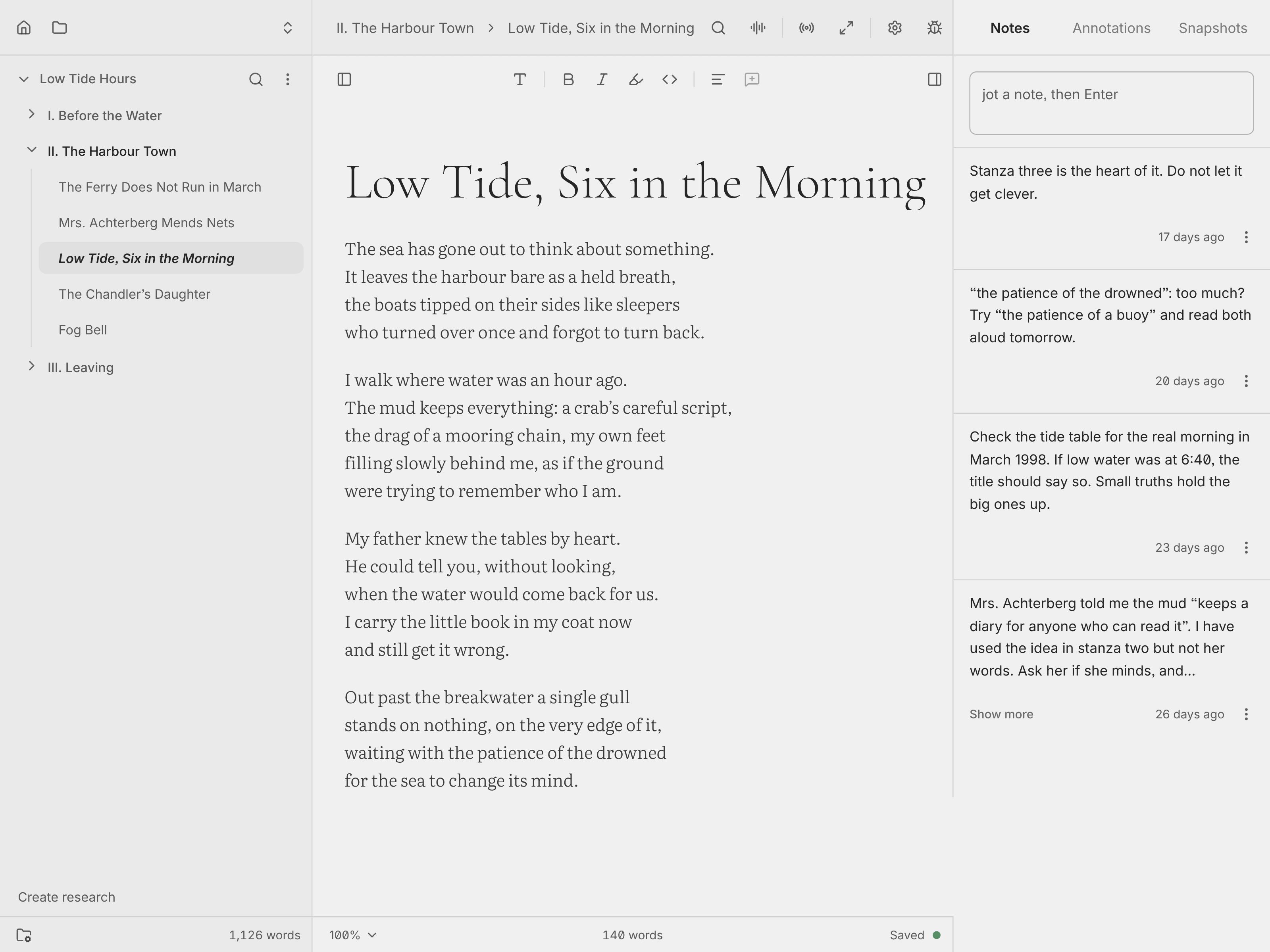Image resolution: width=1270 pixels, height=952 pixels.
Task: Open the patience of the drowned note
Action: pyautogui.click(x=1111, y=315)
